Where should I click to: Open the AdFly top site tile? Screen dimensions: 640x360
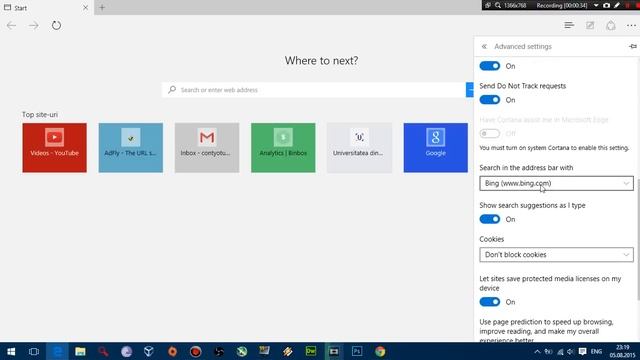(131, 148)
